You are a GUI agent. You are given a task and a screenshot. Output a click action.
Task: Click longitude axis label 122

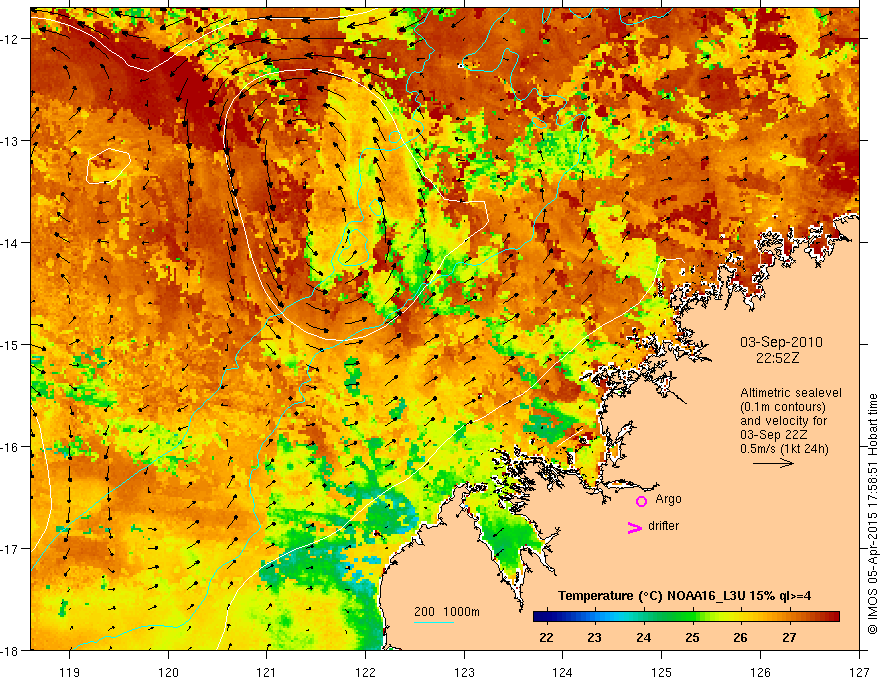365,672
